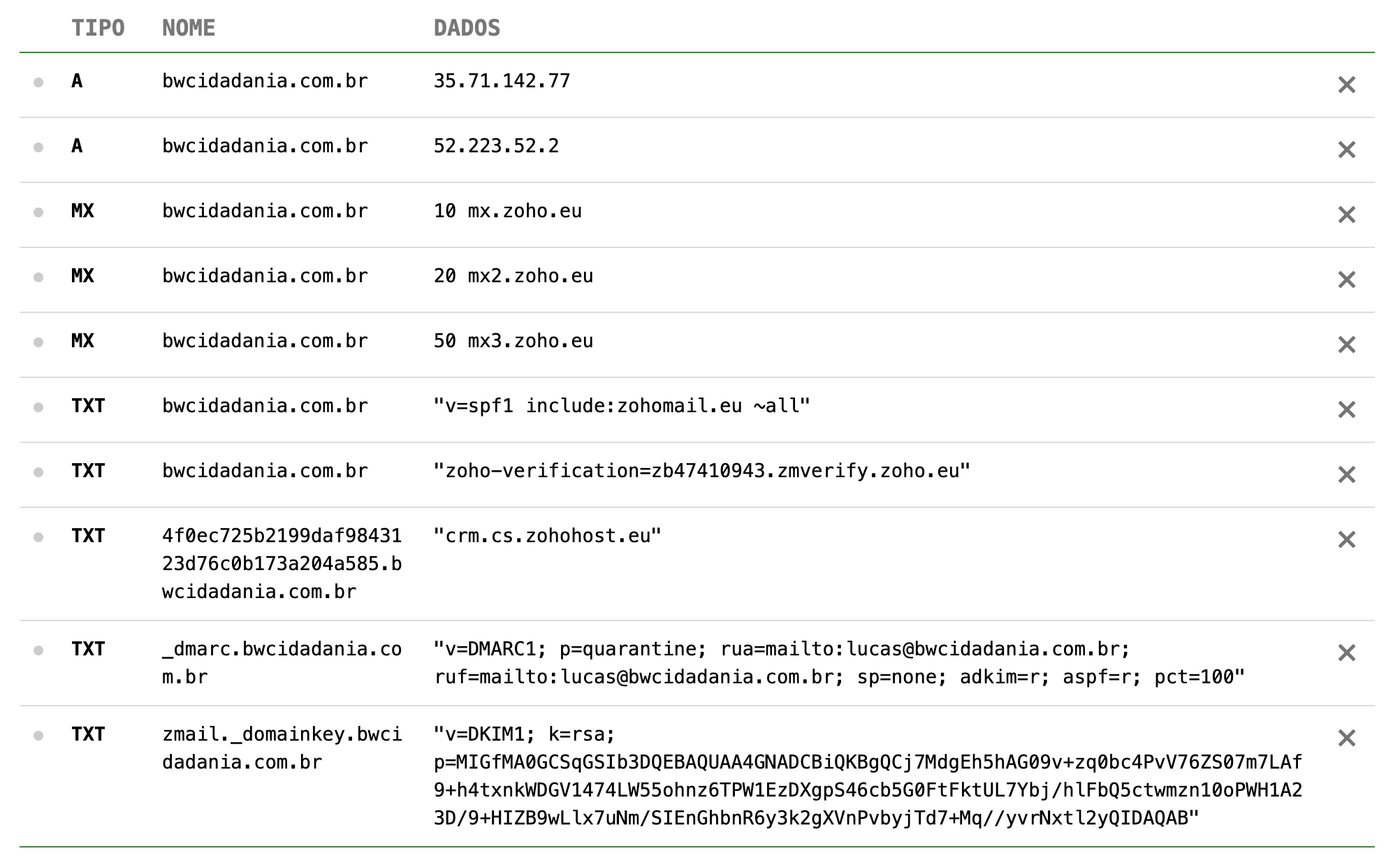Image resolution: width=1400 pixels, height=858 pixels.
Task: Click the DADOS column header
Action: [467, 28]
